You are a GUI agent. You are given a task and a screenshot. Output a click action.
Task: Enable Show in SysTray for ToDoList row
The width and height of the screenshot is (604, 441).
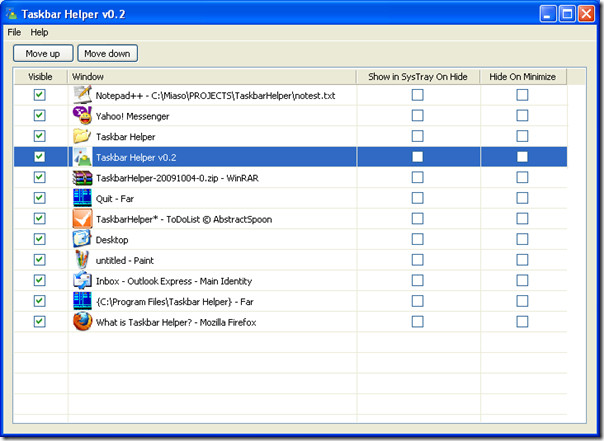click(x=418, y=219)
